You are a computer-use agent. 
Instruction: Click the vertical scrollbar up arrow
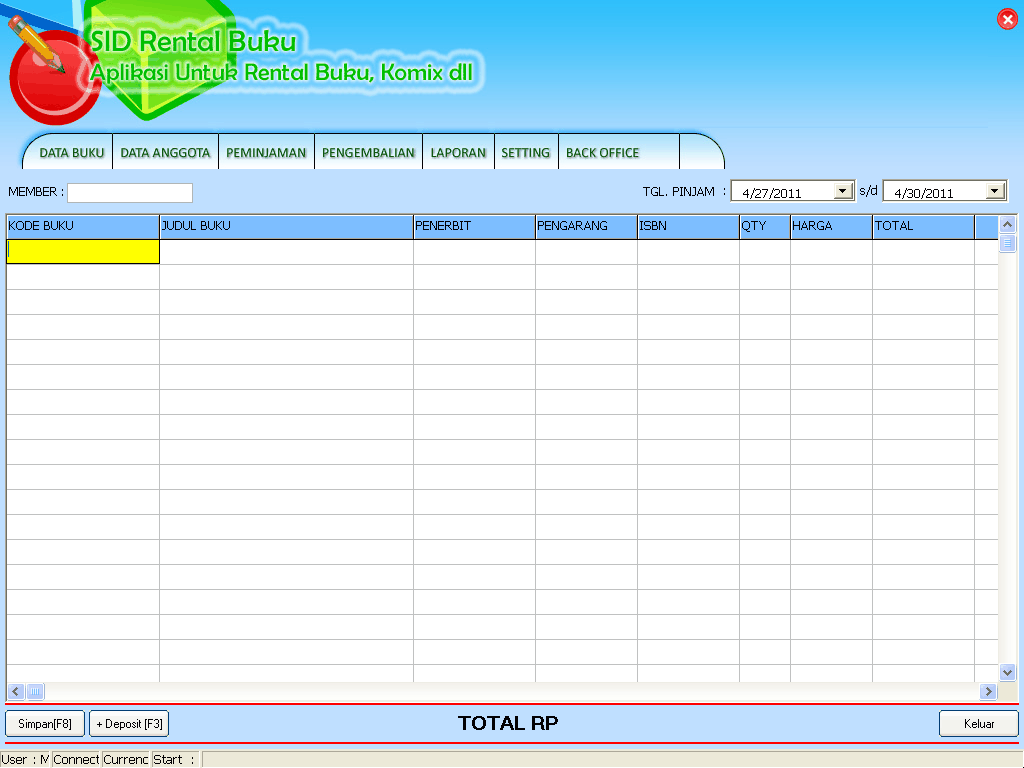pos(1007,225)
